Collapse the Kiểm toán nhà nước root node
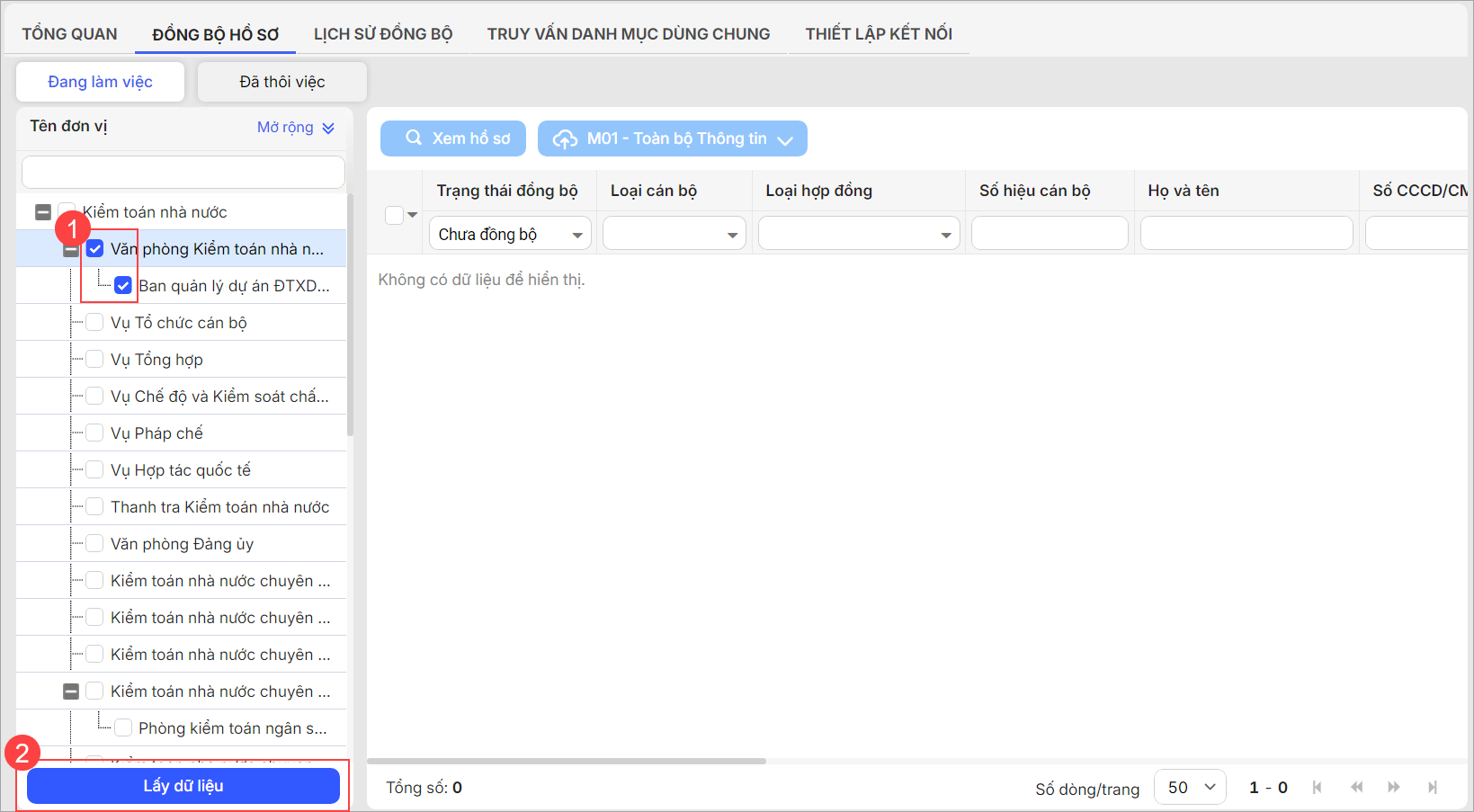The width and height of the screenshot is (1474, 812). [42, 212]
